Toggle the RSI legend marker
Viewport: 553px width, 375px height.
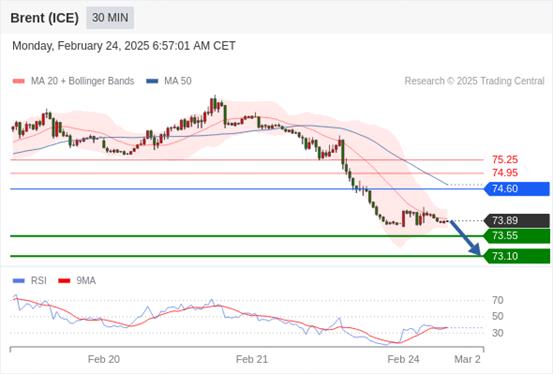(x=19, y=281)
